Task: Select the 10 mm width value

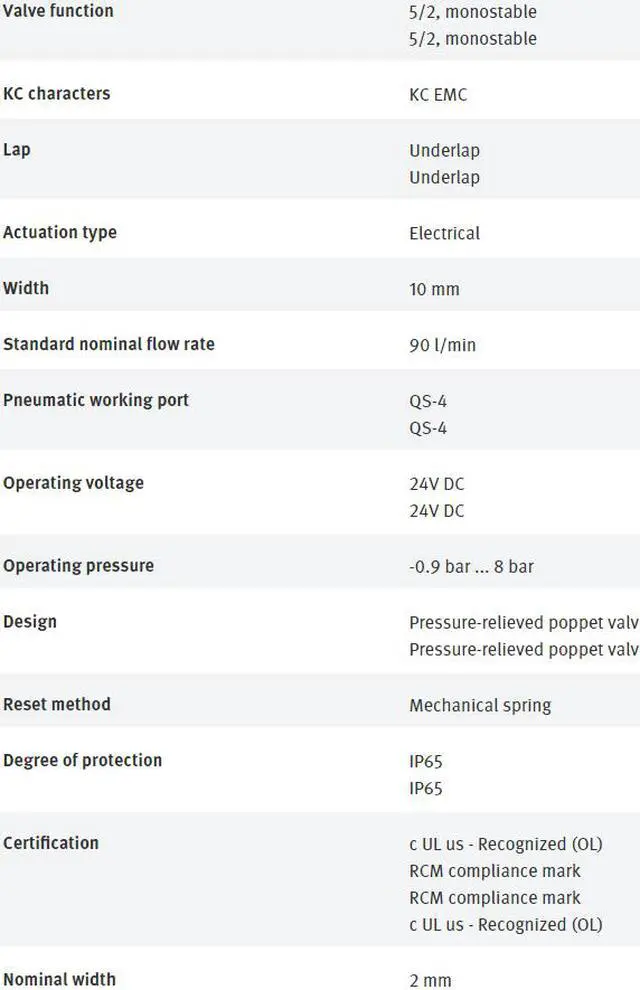Action: click(434, 289)
